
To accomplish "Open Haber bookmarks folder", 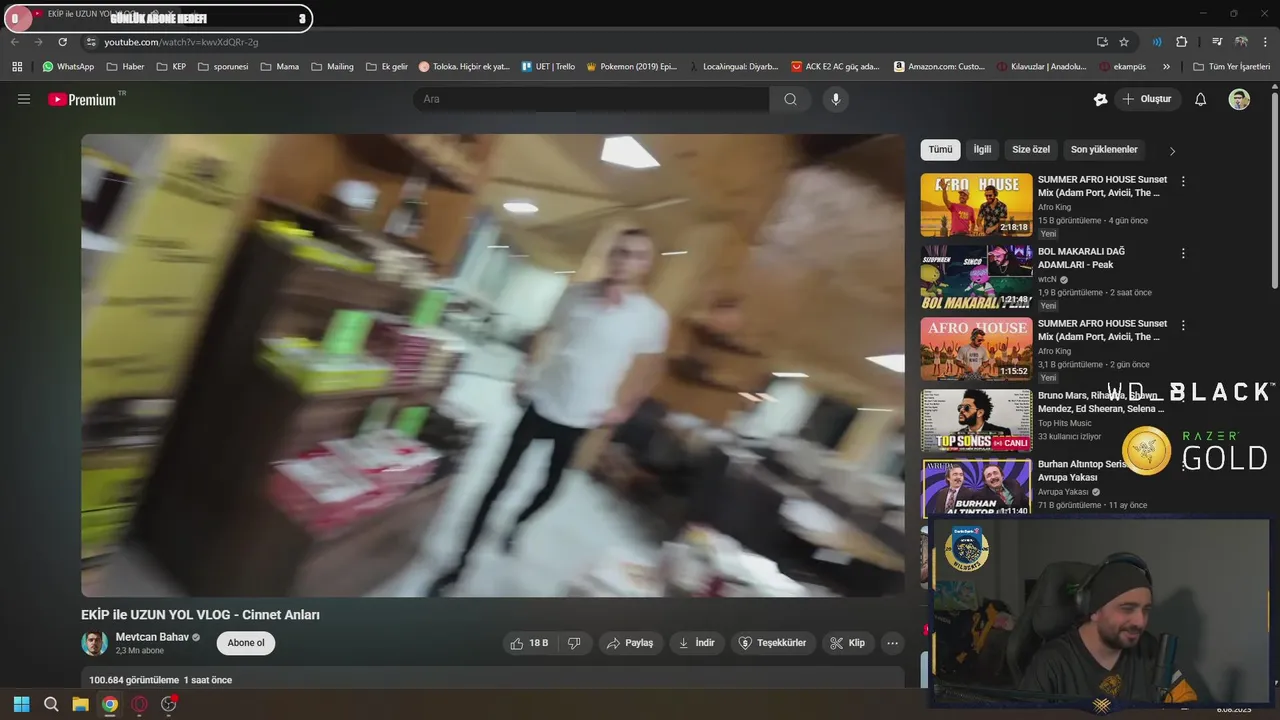I will coord(125,67).
